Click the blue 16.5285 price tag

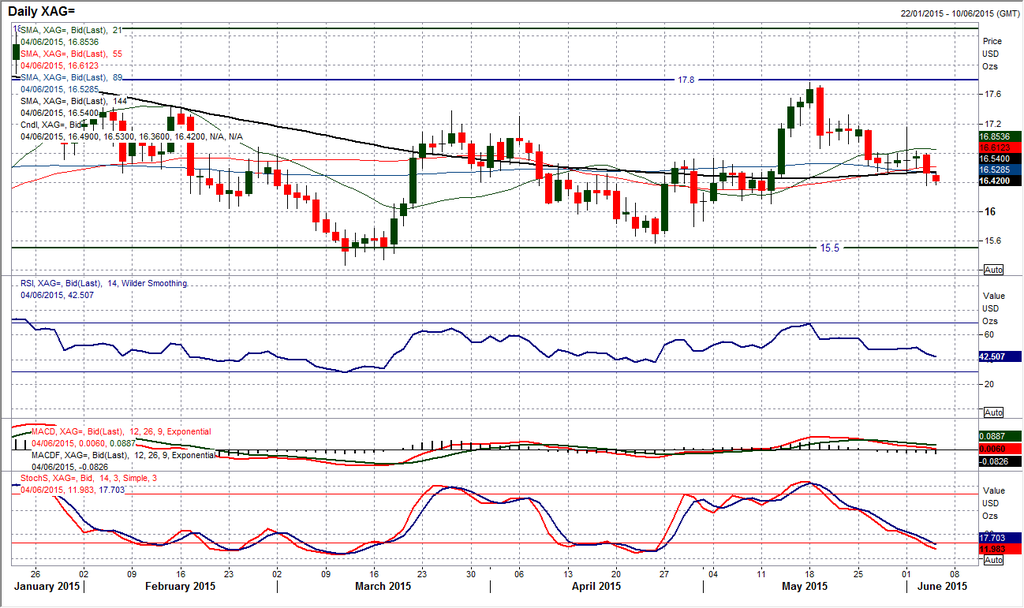click(x=999, y=170)
